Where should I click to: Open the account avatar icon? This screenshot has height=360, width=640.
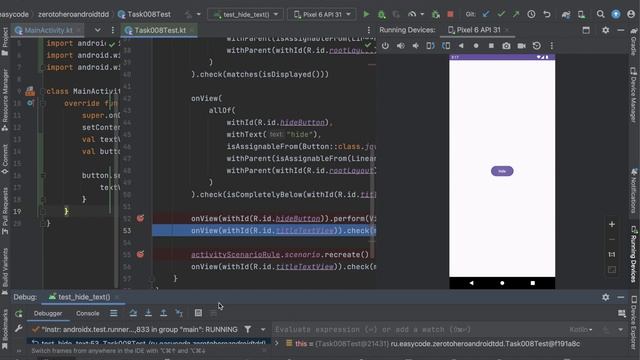[x=631, y=14]
